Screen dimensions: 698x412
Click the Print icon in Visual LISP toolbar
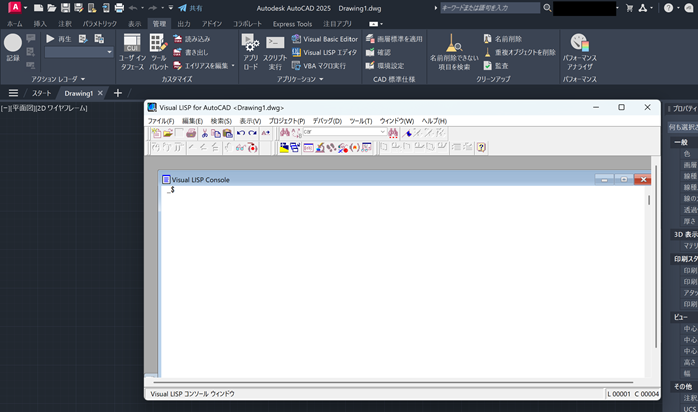pyautogui.click(x=191, y=133)
